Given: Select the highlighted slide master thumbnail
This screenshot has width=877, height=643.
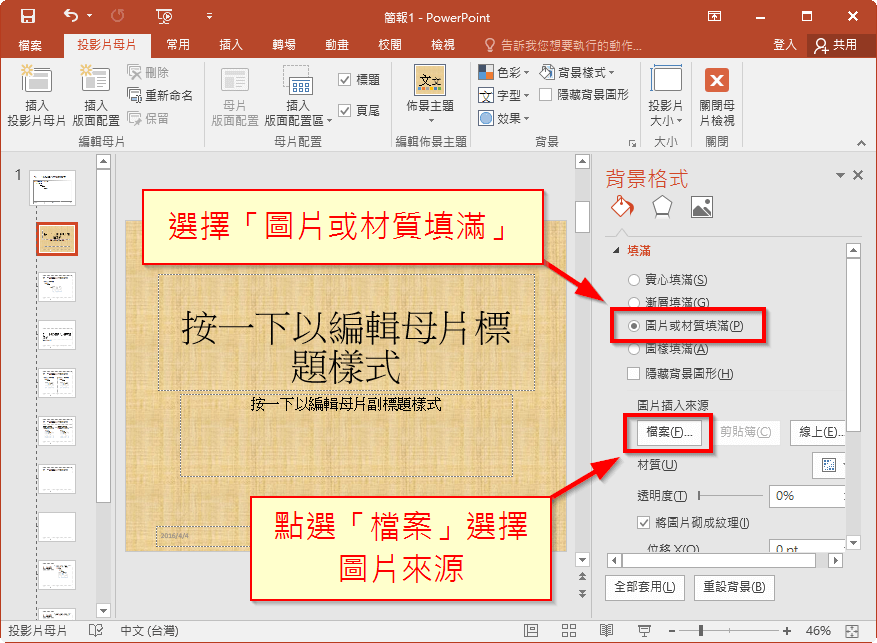Looking at the screenshot, I should click(x=56, y=238).
